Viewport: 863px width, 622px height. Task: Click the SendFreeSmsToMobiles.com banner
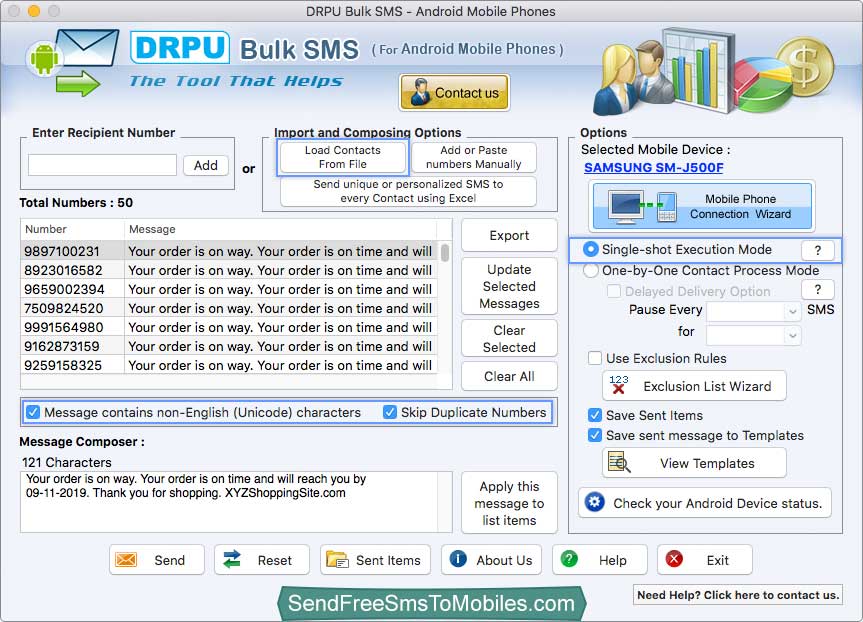(432, 603)
